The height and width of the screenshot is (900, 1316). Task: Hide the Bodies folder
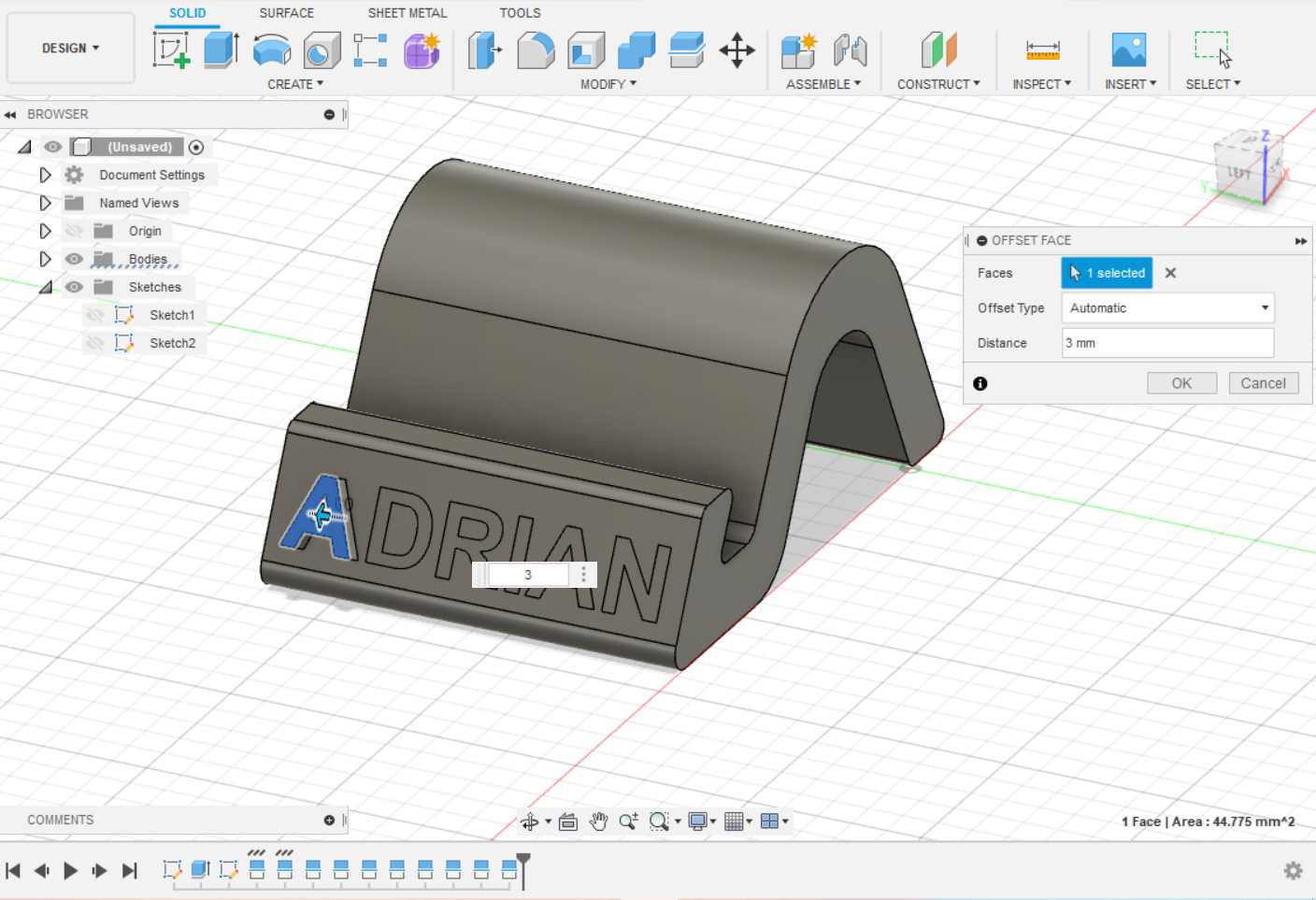74,259
